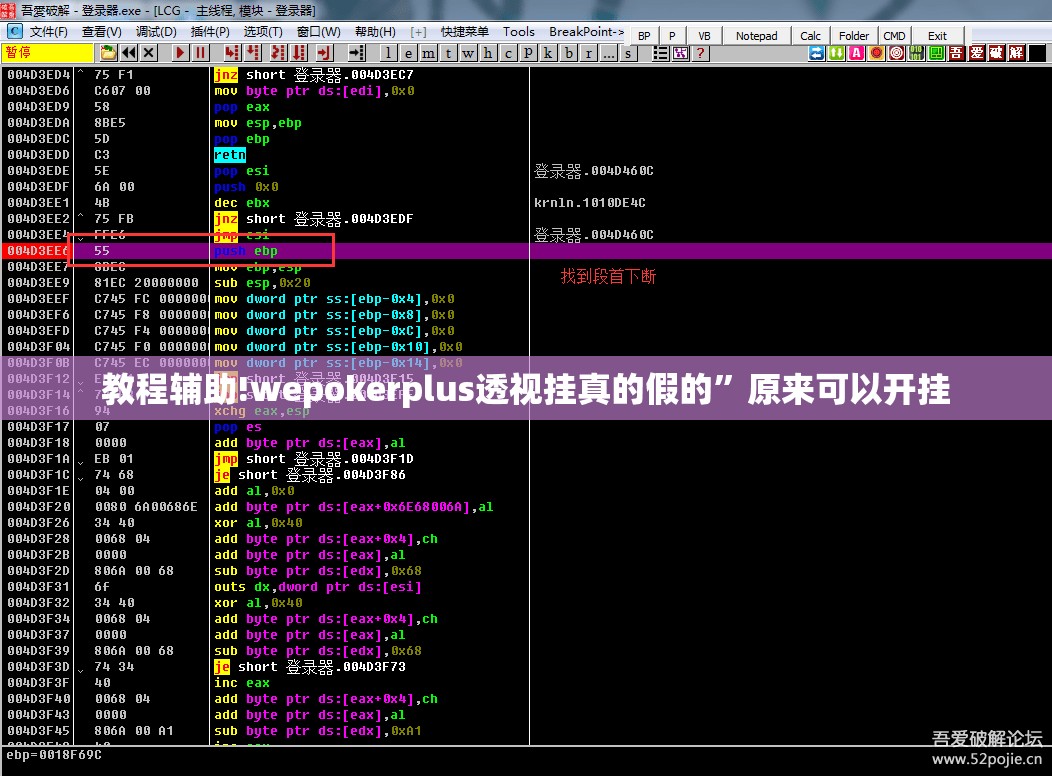
Task: Open Handles window with h button
Action: pyautogui.click(x=488, y=53)
